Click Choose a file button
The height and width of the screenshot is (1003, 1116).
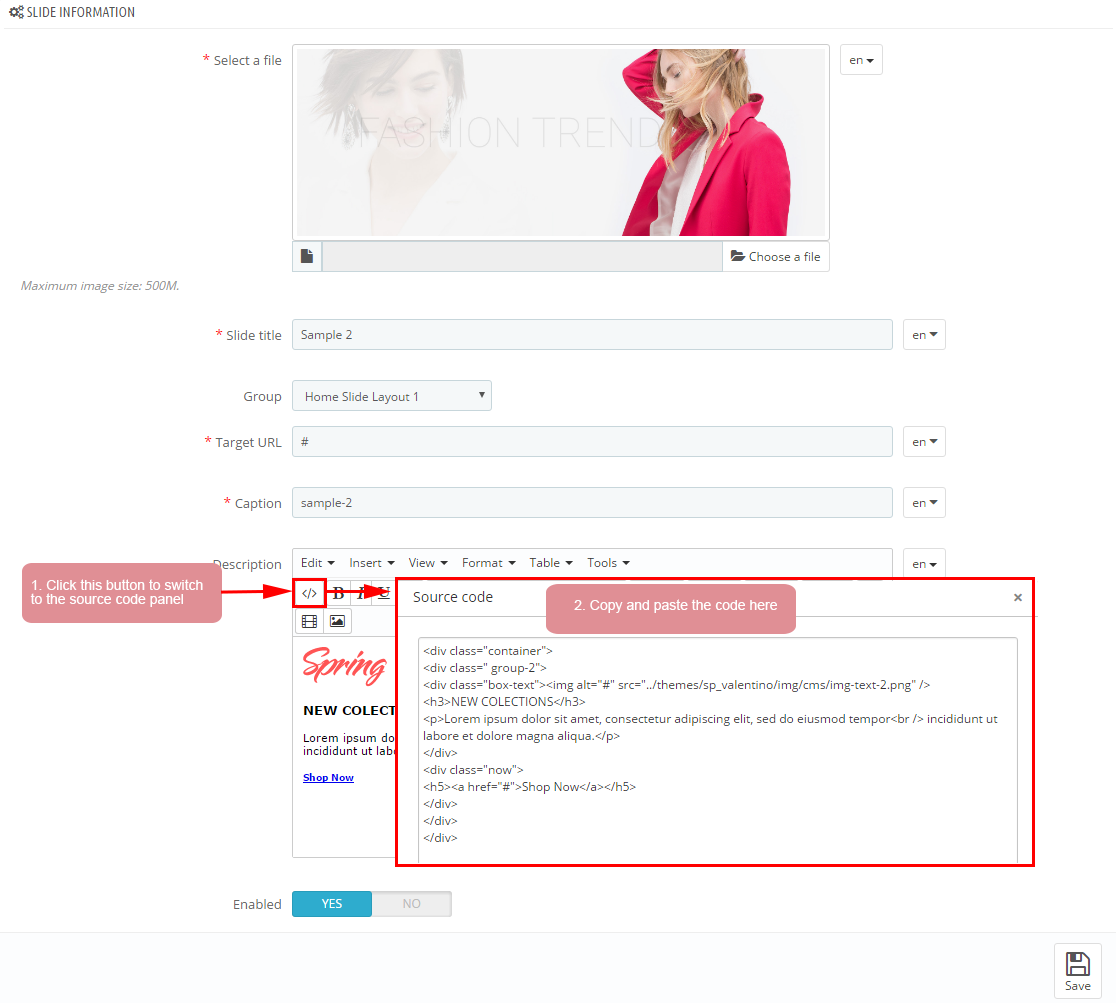pos(776,256)
